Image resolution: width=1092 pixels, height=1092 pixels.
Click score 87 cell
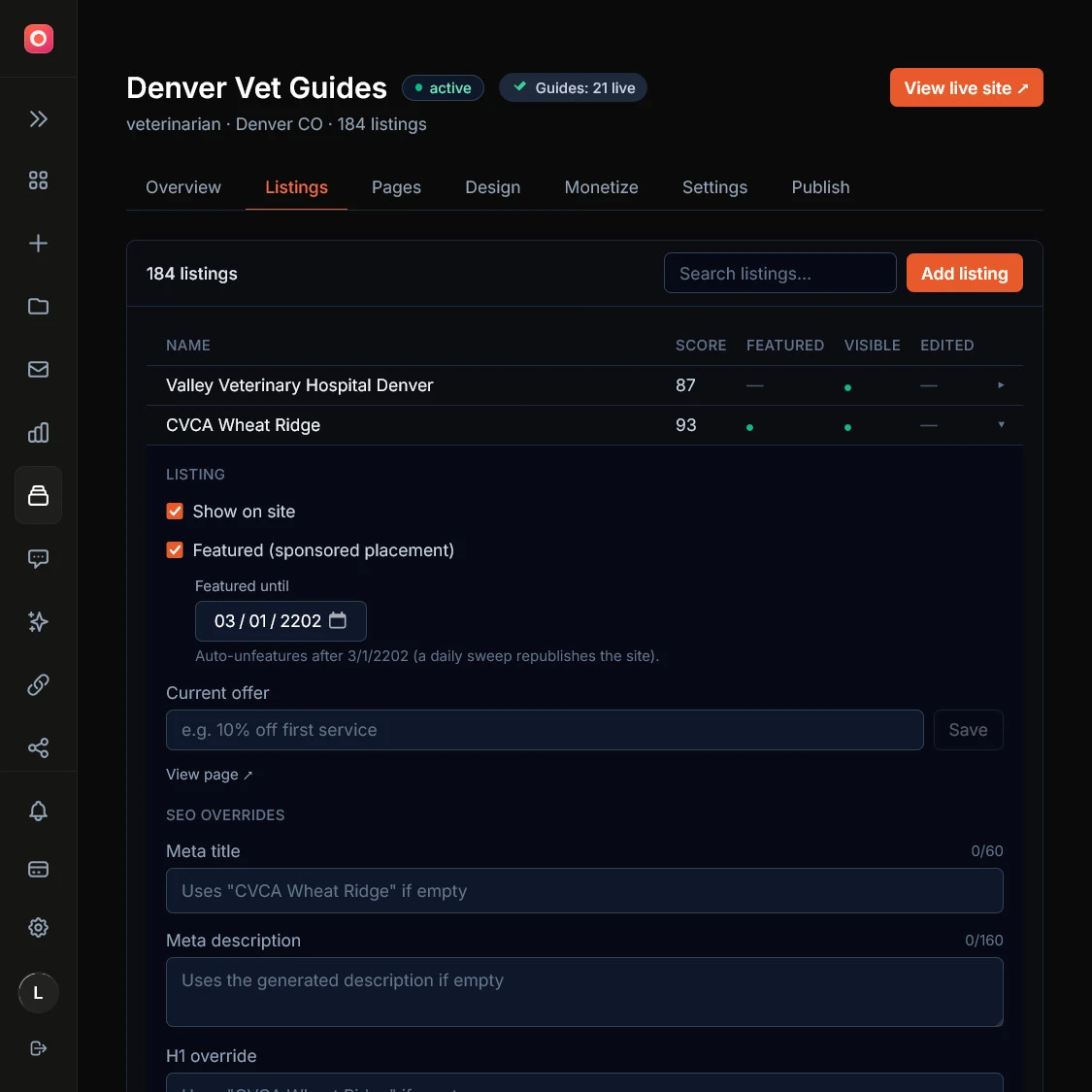tap(685, 385)
